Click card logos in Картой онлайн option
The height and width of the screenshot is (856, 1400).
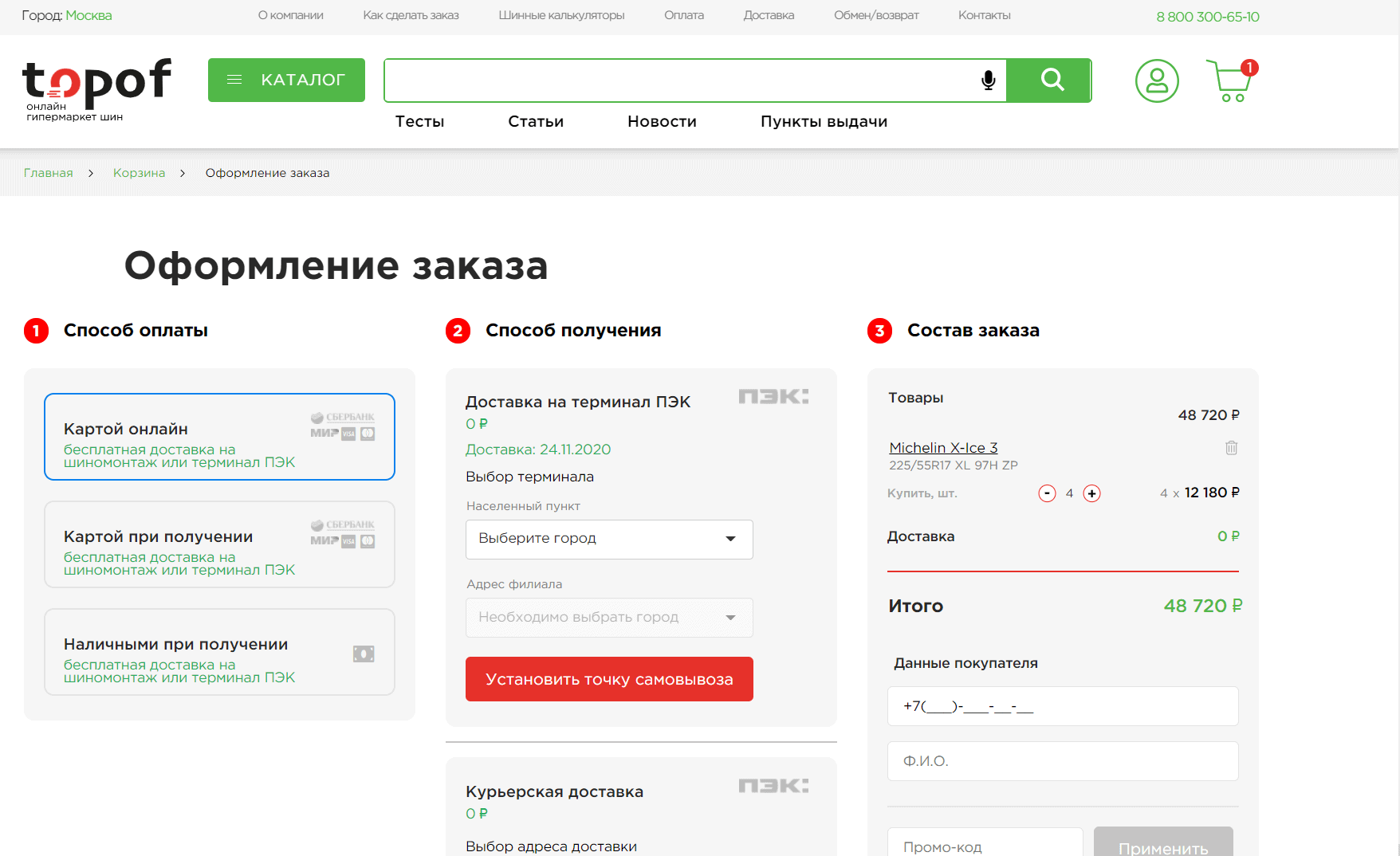343,426
